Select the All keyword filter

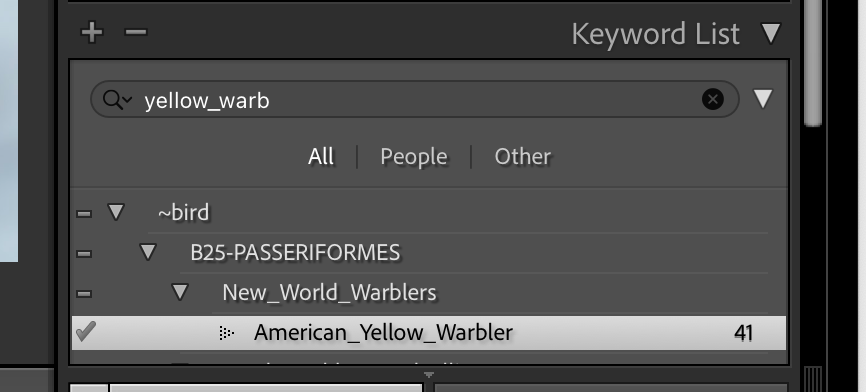click(321, 157)
